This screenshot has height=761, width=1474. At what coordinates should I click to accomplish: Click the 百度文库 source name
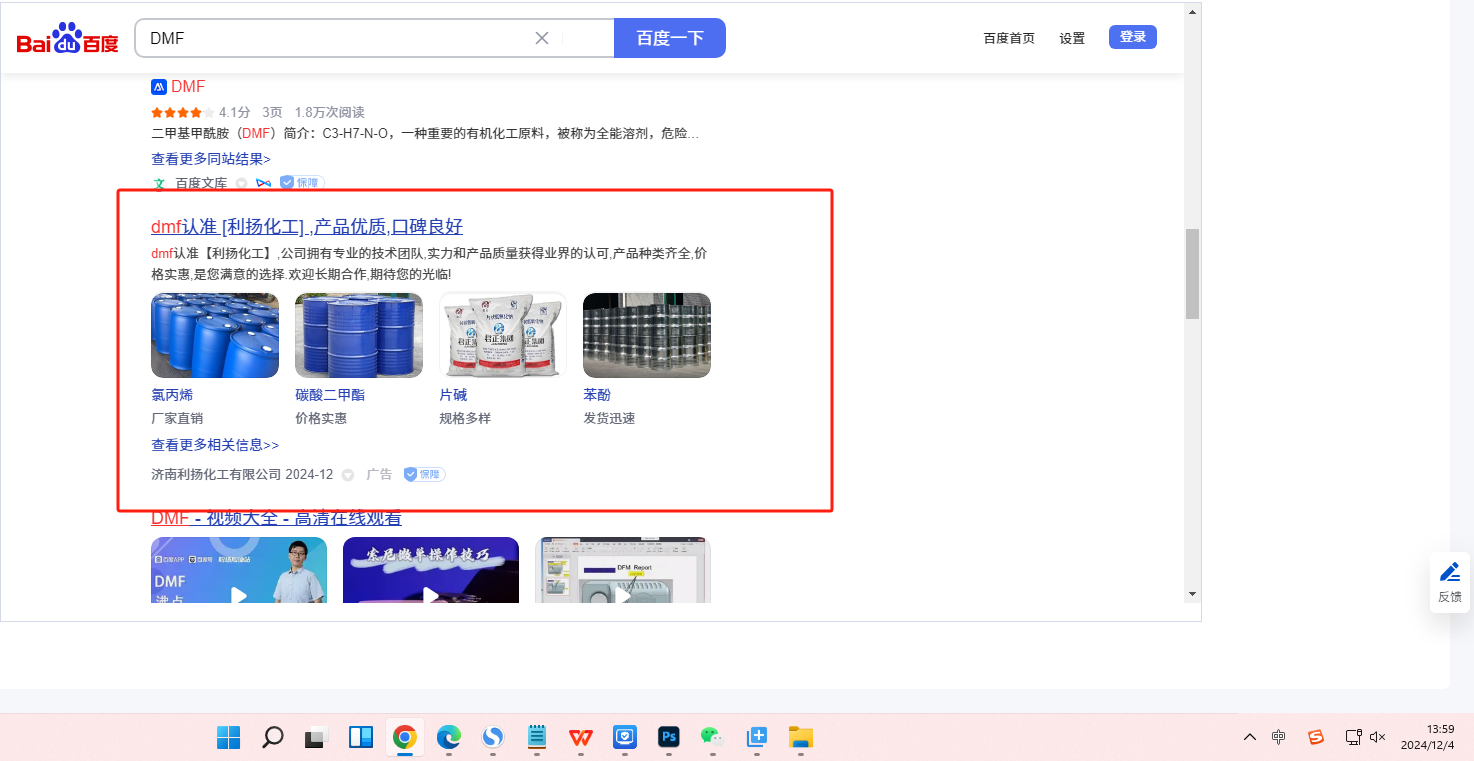click(201, 184)
